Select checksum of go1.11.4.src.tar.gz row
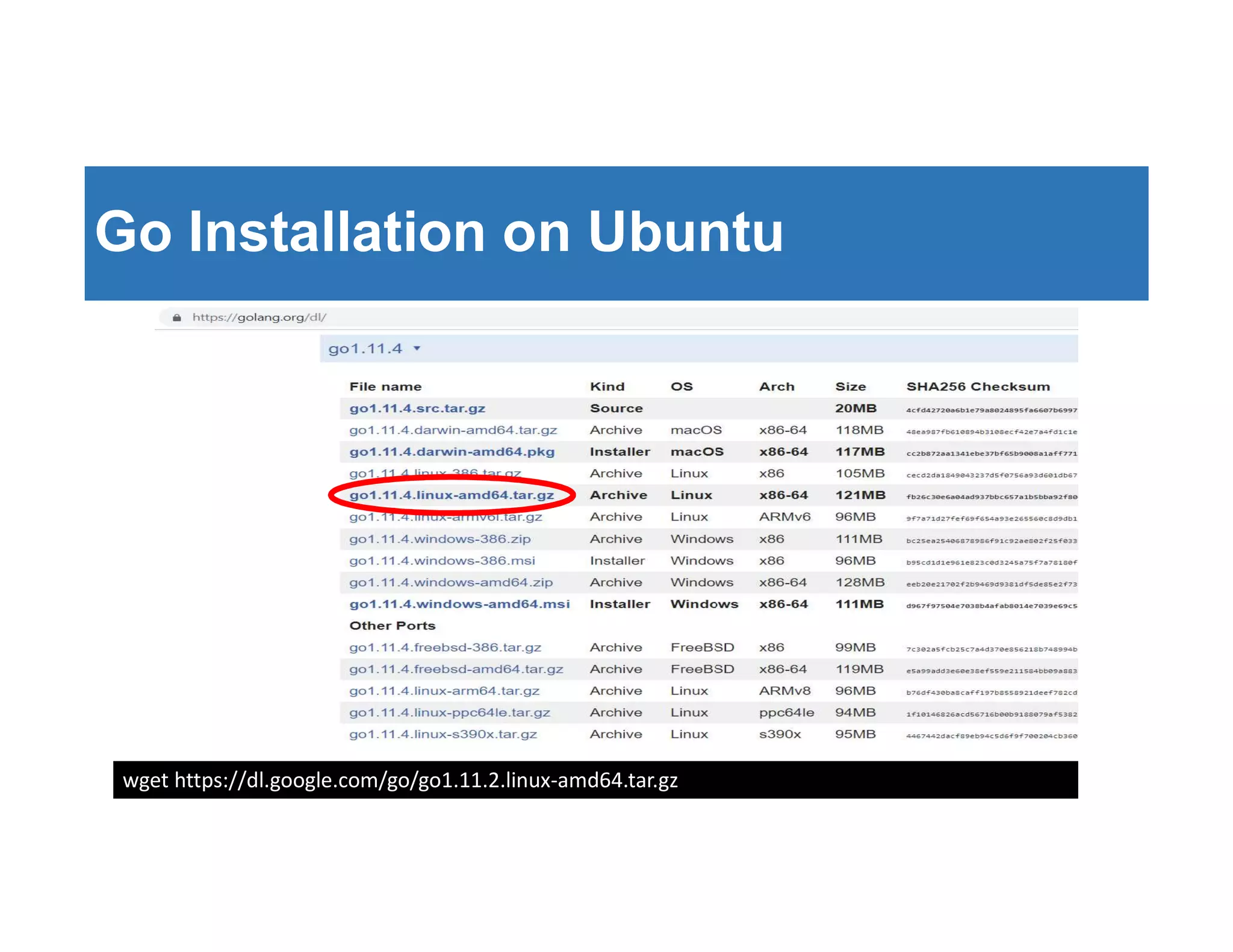Image resolution: width=1233 pixels, height=952 pixels. [x=992, y=410]
